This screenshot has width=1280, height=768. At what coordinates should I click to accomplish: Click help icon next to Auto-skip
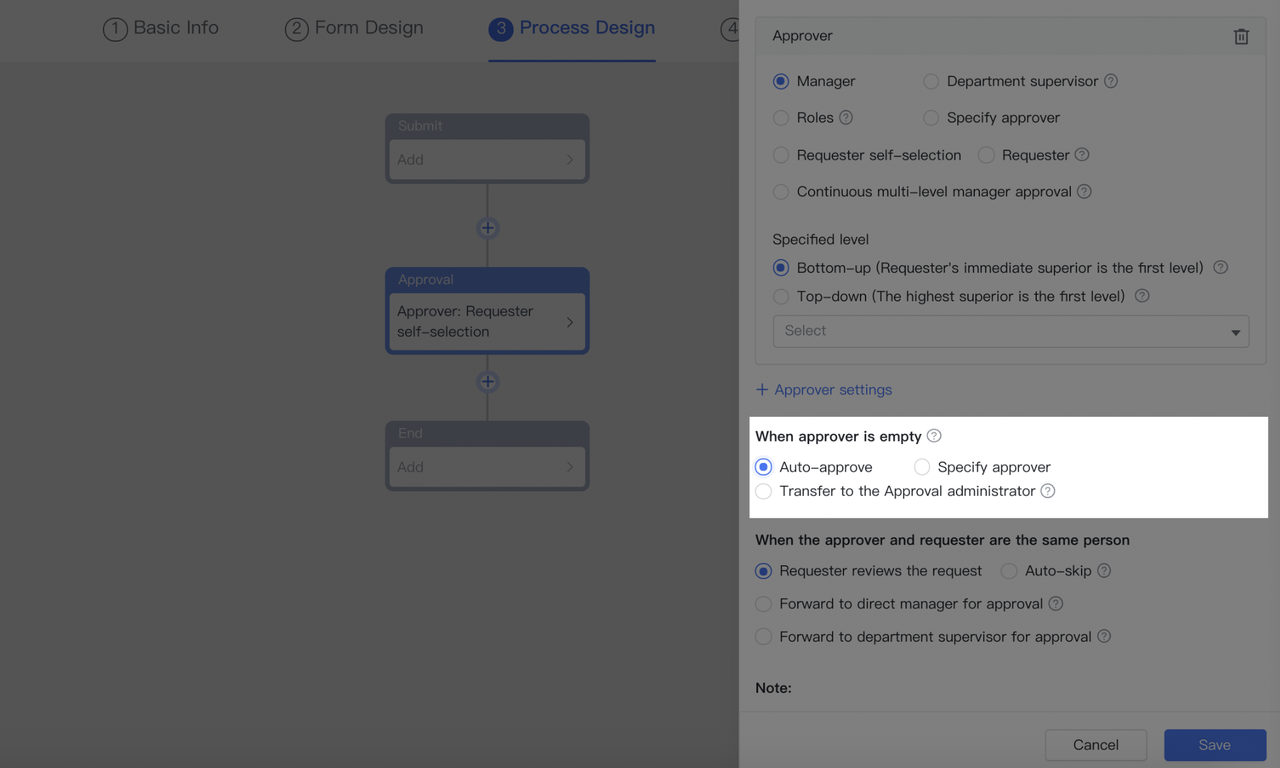click(x=1104, y=571)
